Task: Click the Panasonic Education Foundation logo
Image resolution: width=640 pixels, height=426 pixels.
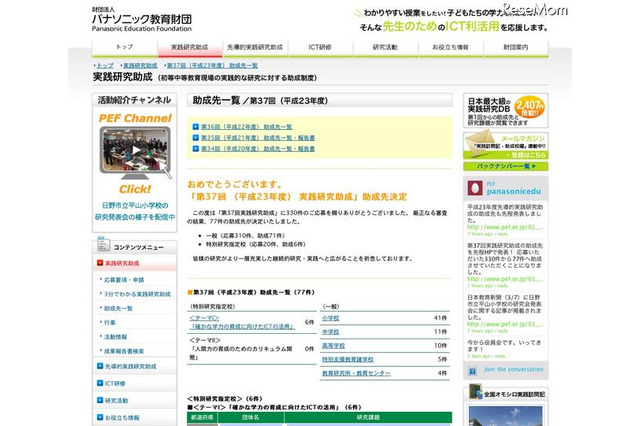Action: click(141, 20)
